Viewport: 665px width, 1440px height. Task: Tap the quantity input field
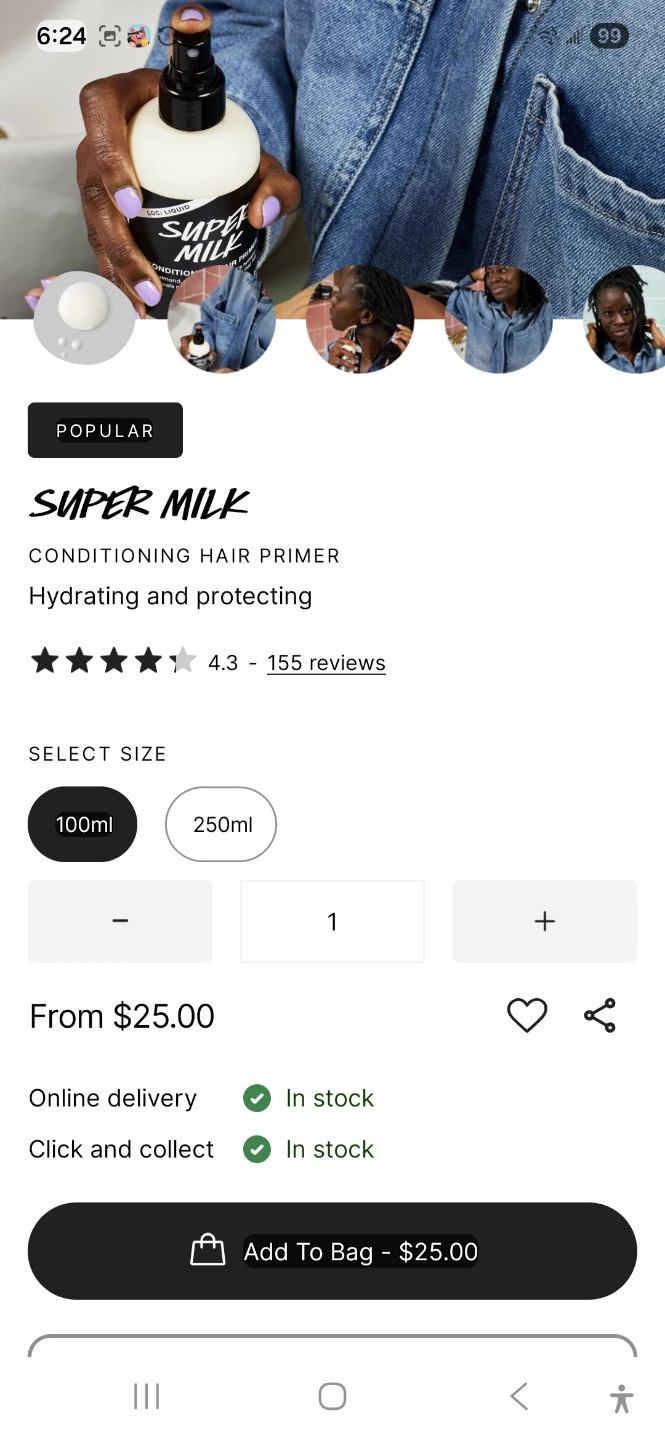pos(332,921)
